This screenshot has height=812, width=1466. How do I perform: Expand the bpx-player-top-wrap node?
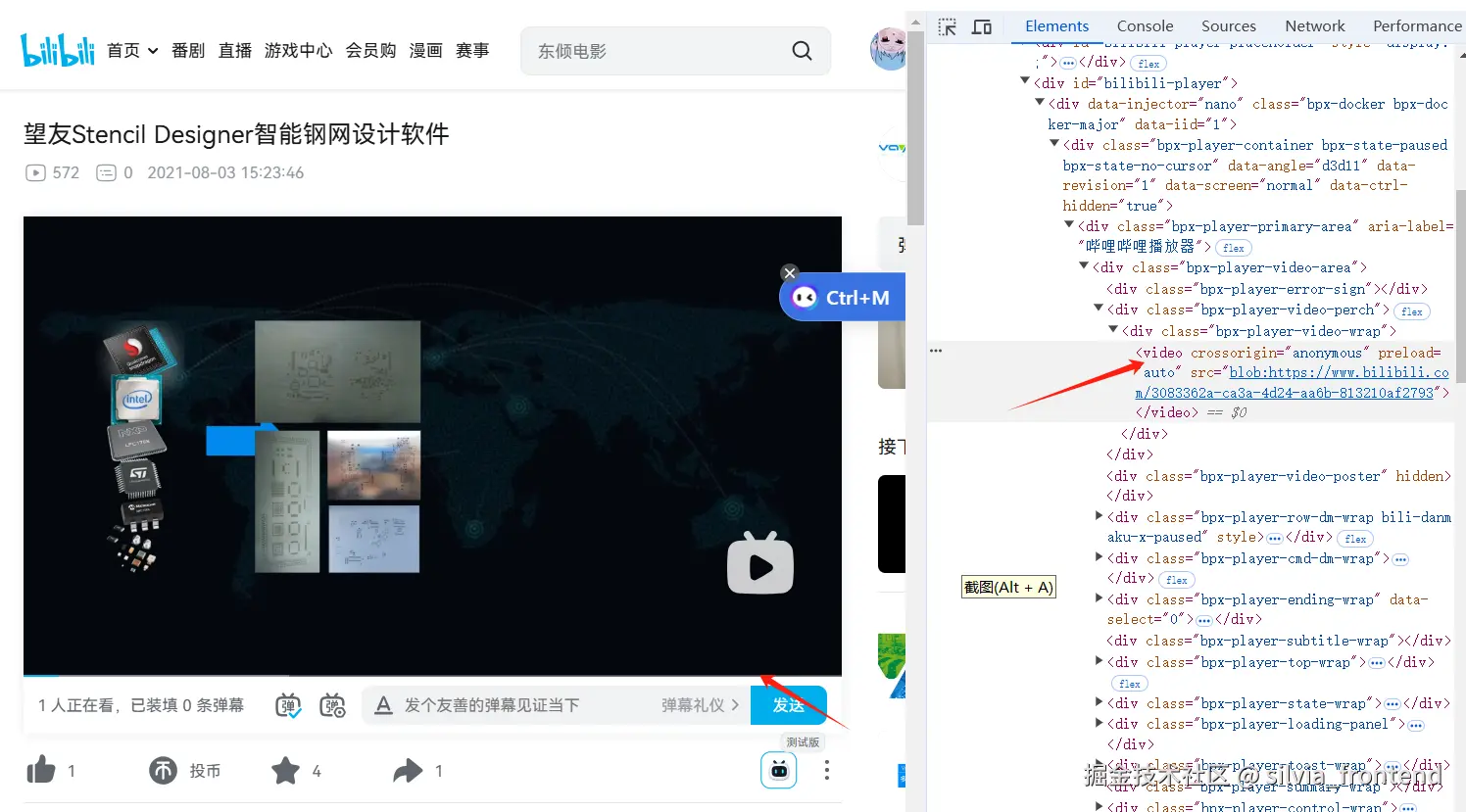pos(1099,661)
